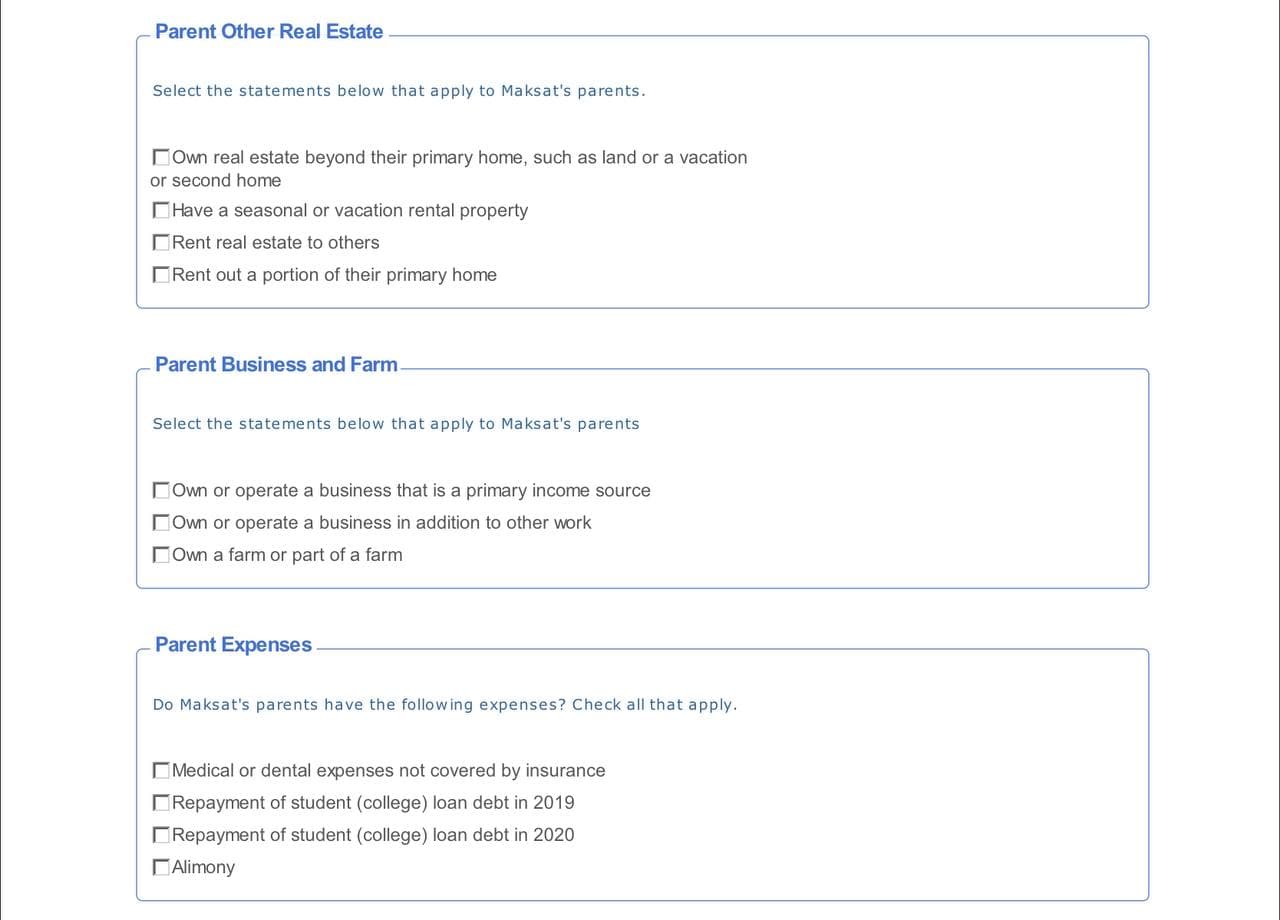Click the 'Rent real estate to others' label text
The width and height of the screenshot is (1280, 920).
(275, 242)
